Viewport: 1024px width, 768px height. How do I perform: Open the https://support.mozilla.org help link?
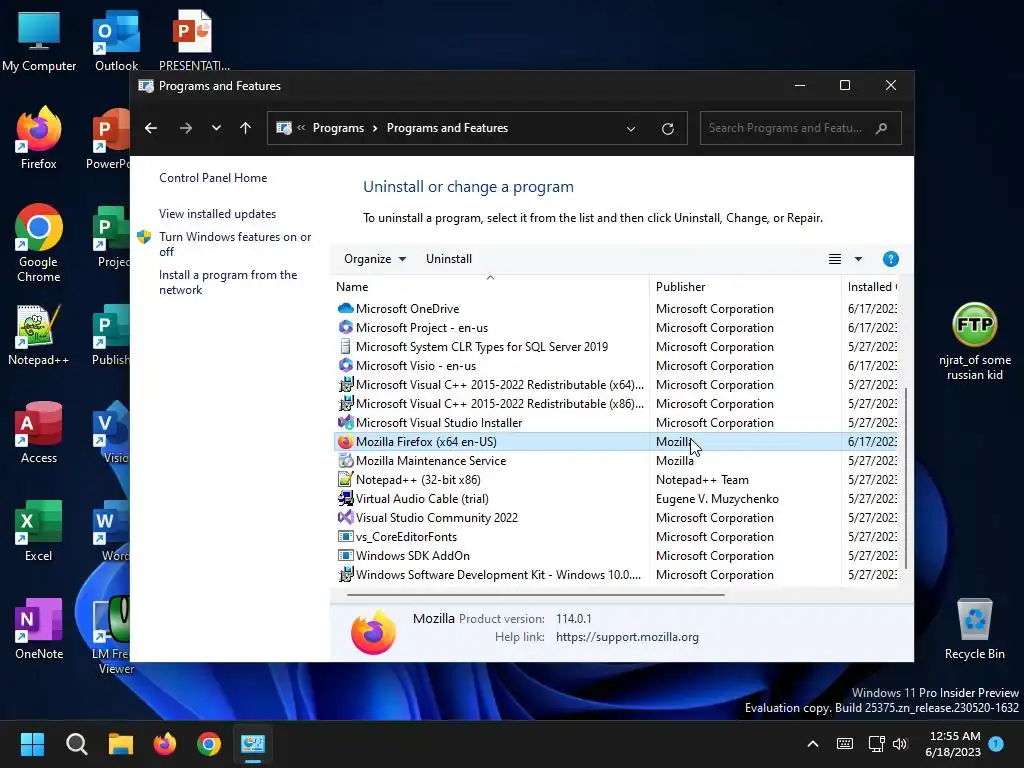coord(627,637)
